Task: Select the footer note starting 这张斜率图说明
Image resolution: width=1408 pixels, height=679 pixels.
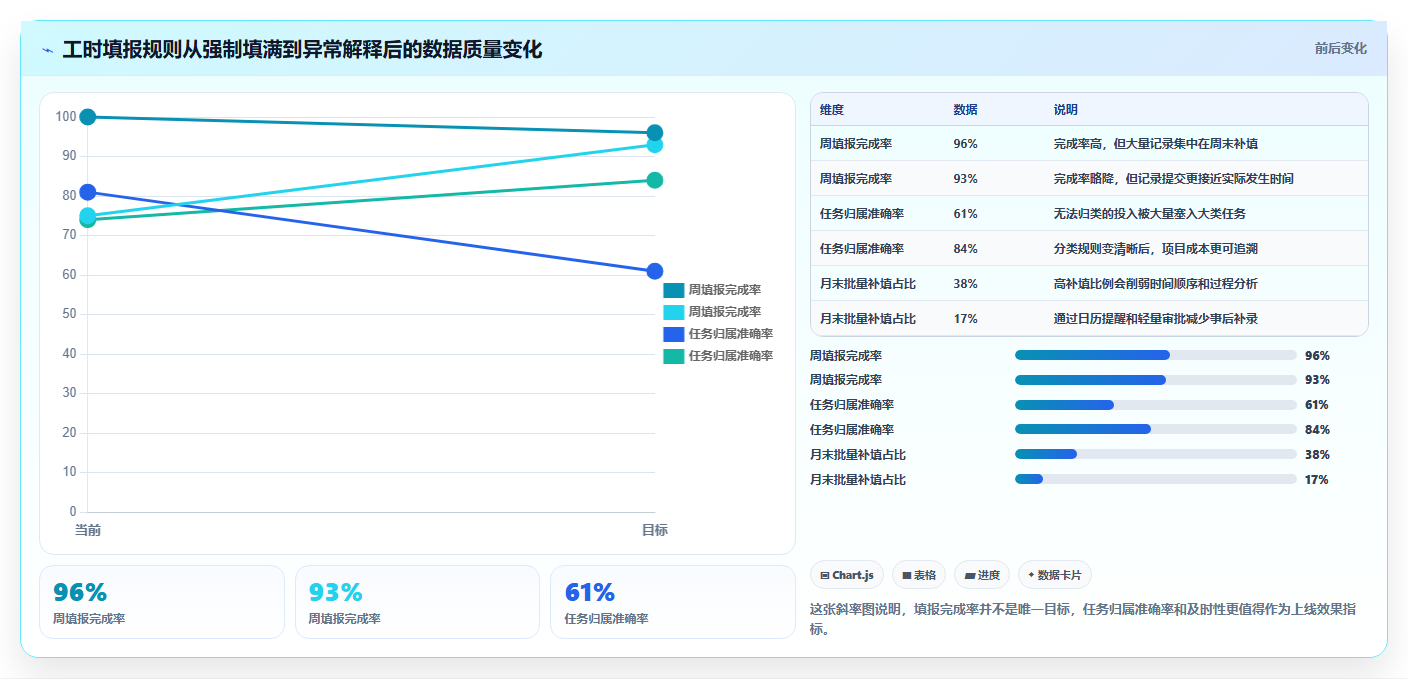Action: 1083,619
